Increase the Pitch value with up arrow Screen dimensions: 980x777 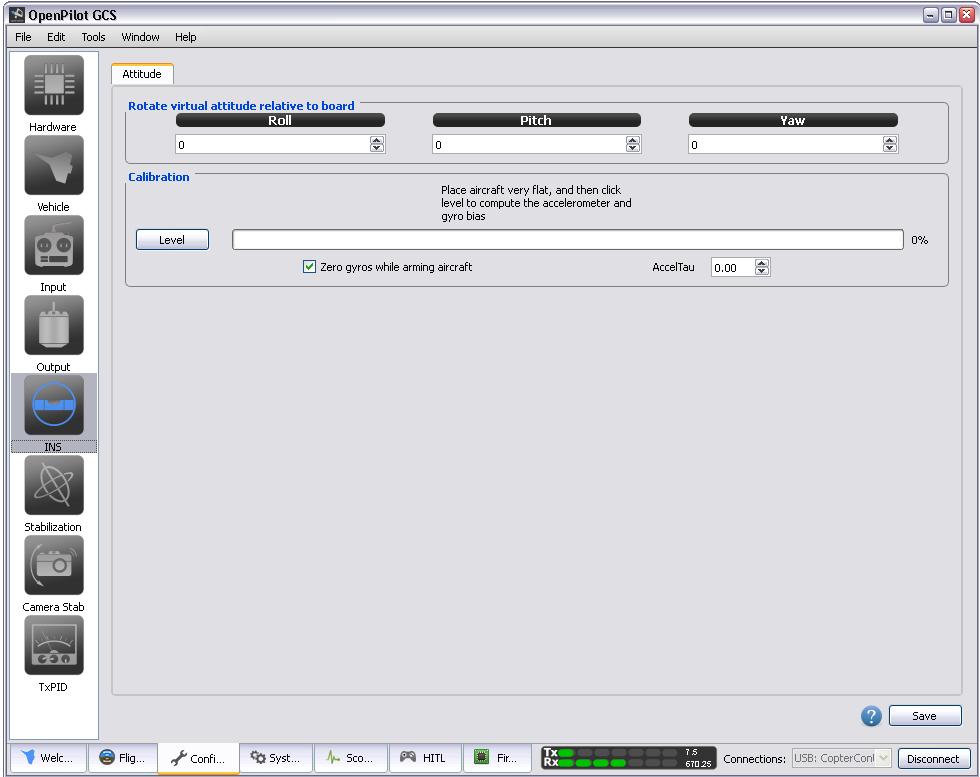click(x=633, y=141)
